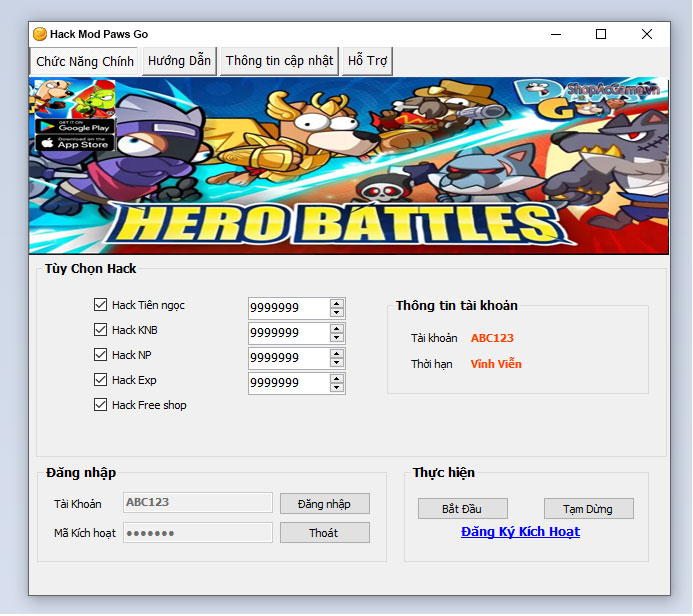Raise Hack Exp value using up arrow
The height and width of the screenshot is (616, 693).
pyautogui.click(x=337, y=379)
